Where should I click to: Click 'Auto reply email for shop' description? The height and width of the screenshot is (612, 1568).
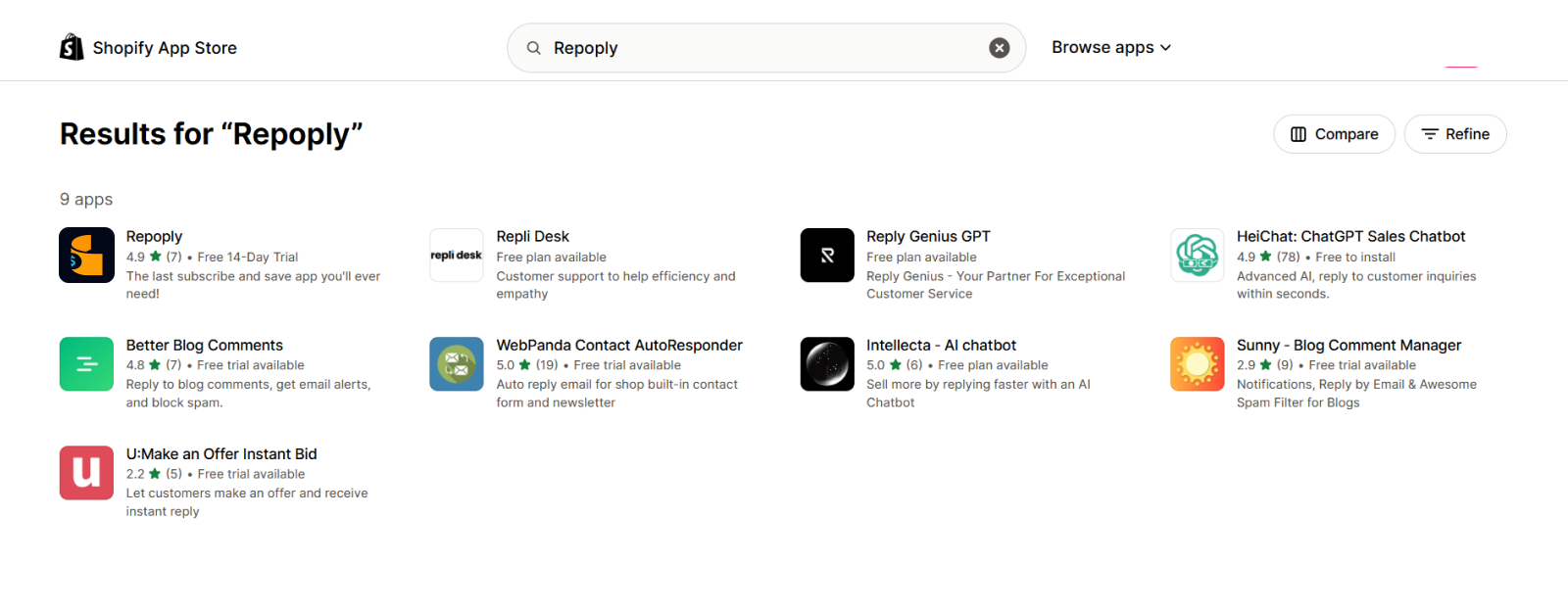(616, 394)
